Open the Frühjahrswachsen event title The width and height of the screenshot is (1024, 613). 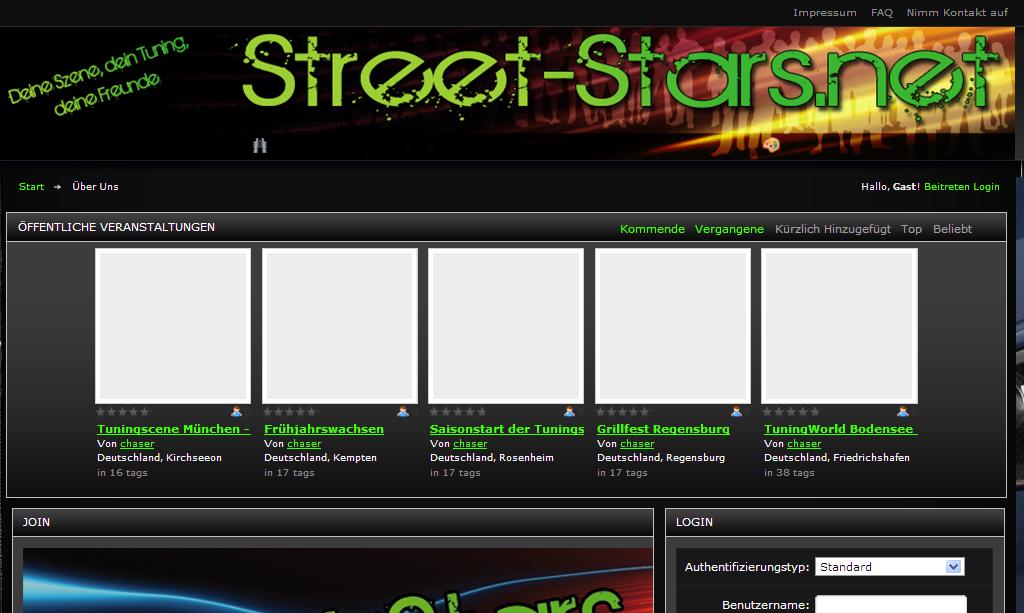pyautogui.click(x=324, y=429)
